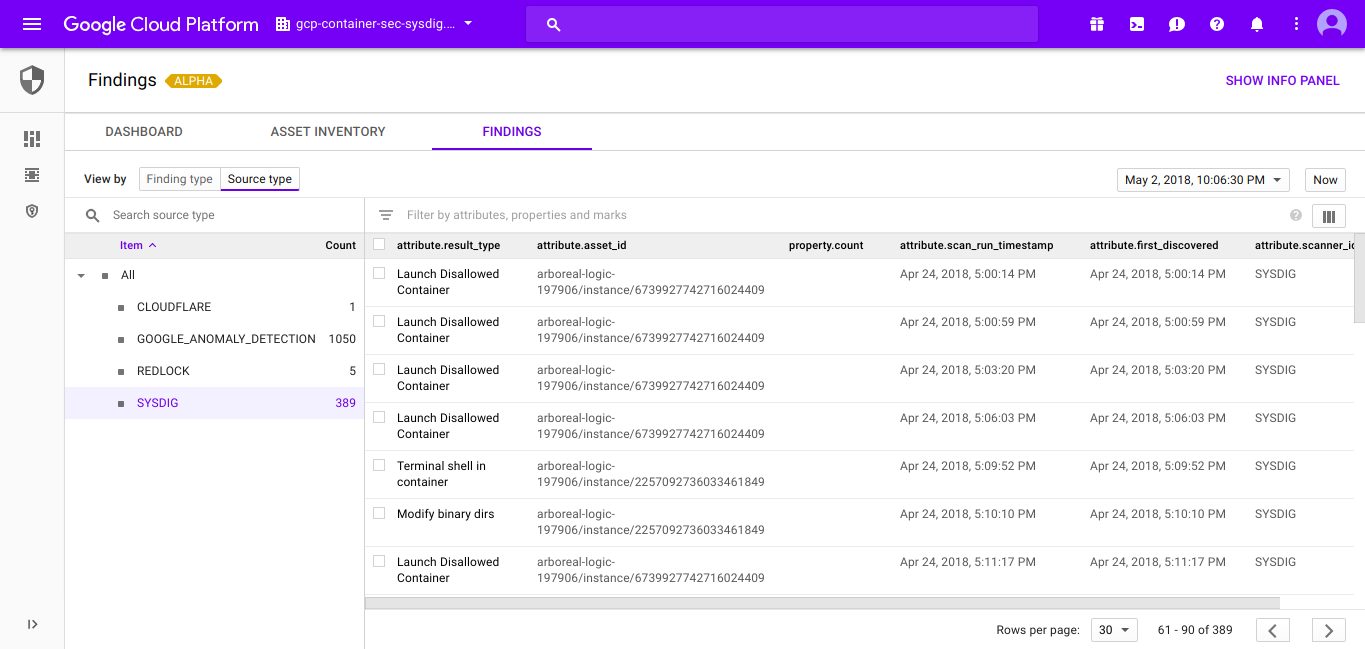Open the three-dot settings menu
Image resolution: width=1365 pixels, height=649 pixels.
point(1297,24)
